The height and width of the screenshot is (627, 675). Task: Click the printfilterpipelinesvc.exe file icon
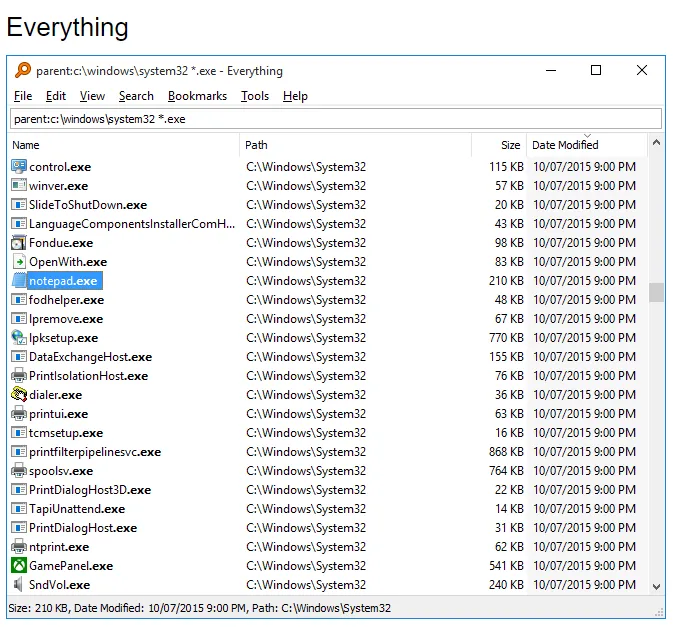[x=19, y=452]
